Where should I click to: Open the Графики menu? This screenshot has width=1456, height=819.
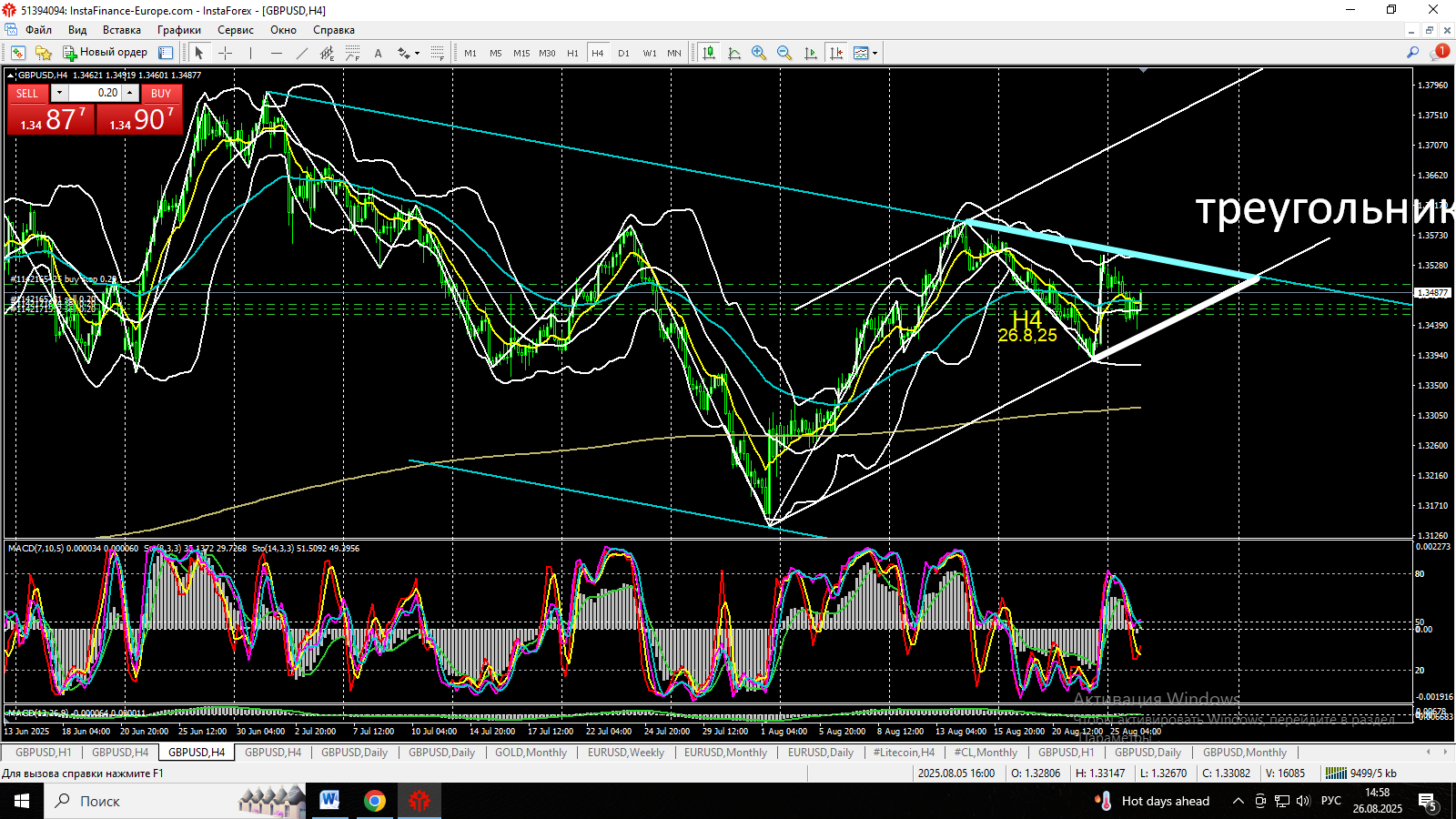[179, 30]
